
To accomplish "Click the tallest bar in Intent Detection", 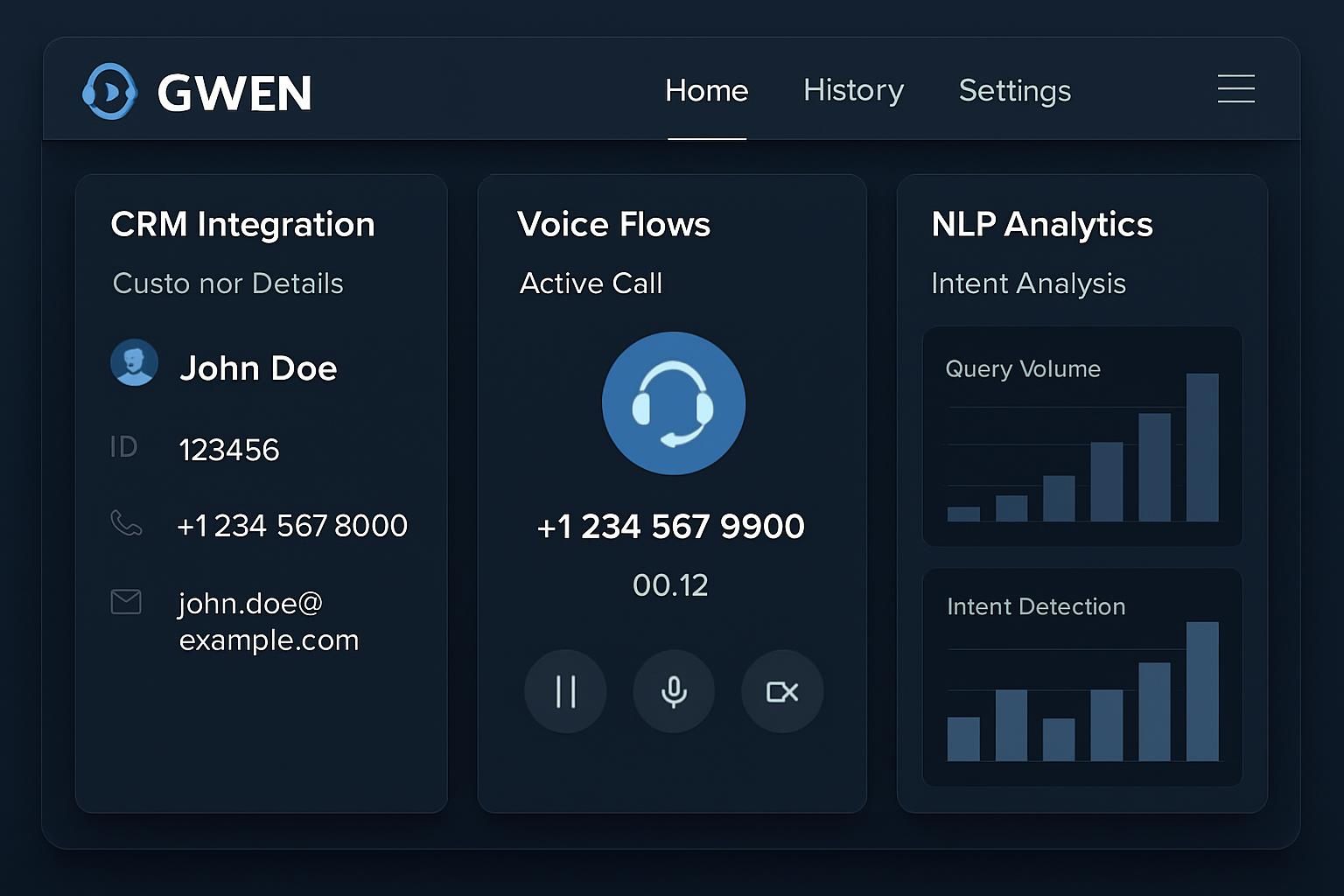I will pyautogui.click(x=1202, y=691).
